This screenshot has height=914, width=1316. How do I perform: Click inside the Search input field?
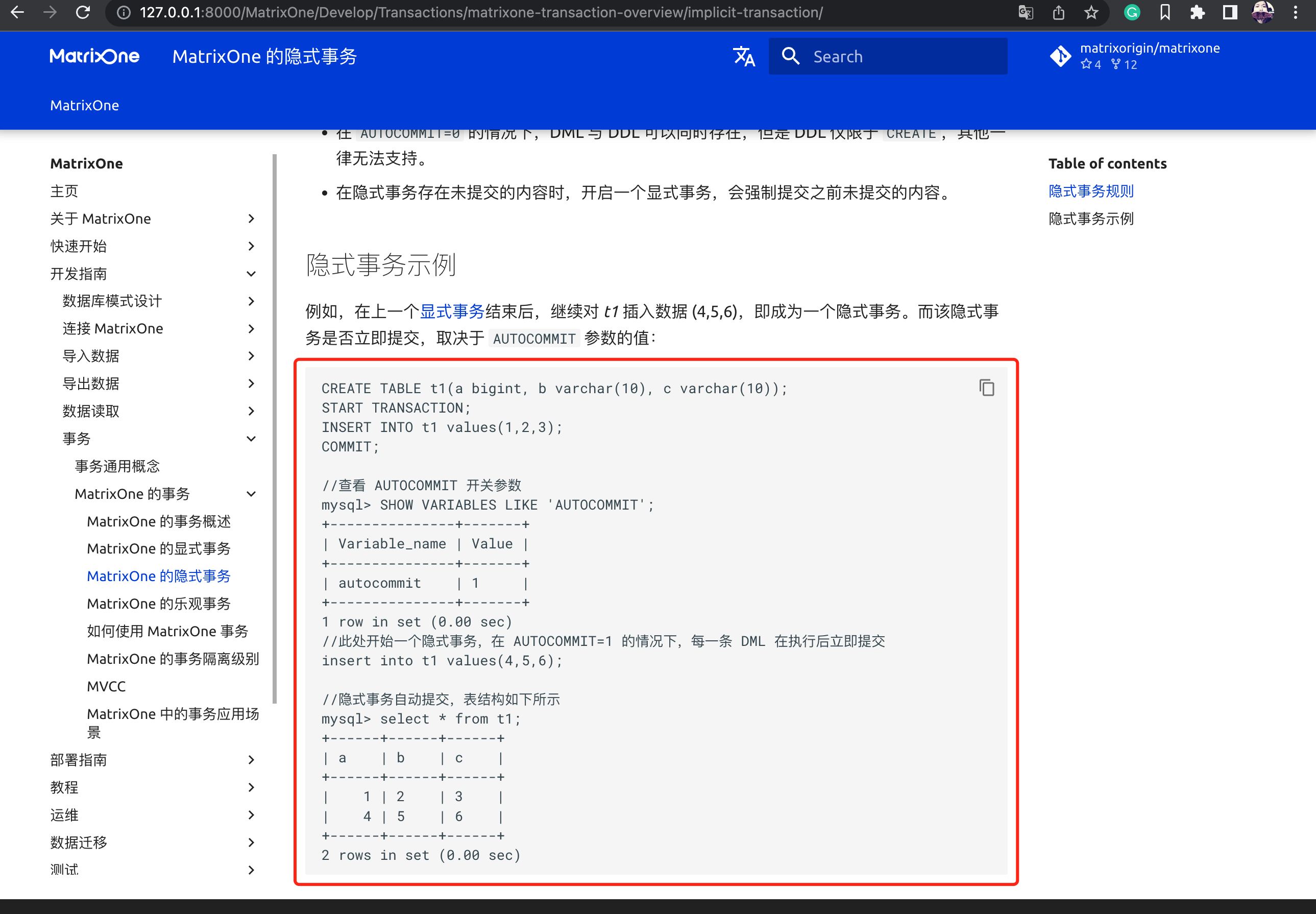893,56
